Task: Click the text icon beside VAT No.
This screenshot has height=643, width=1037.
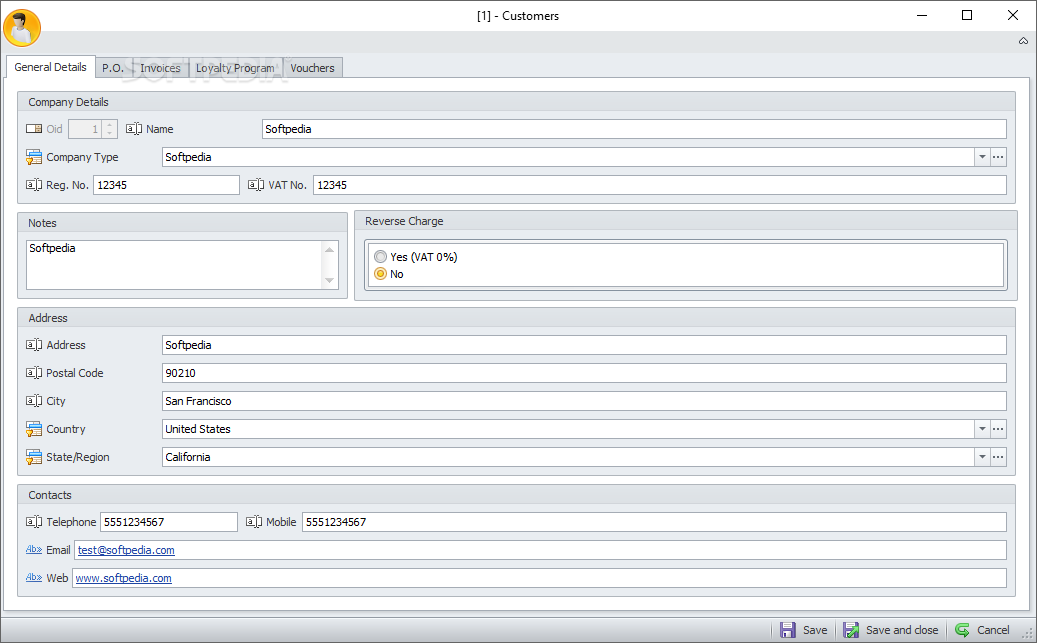Action: [256, 185]
